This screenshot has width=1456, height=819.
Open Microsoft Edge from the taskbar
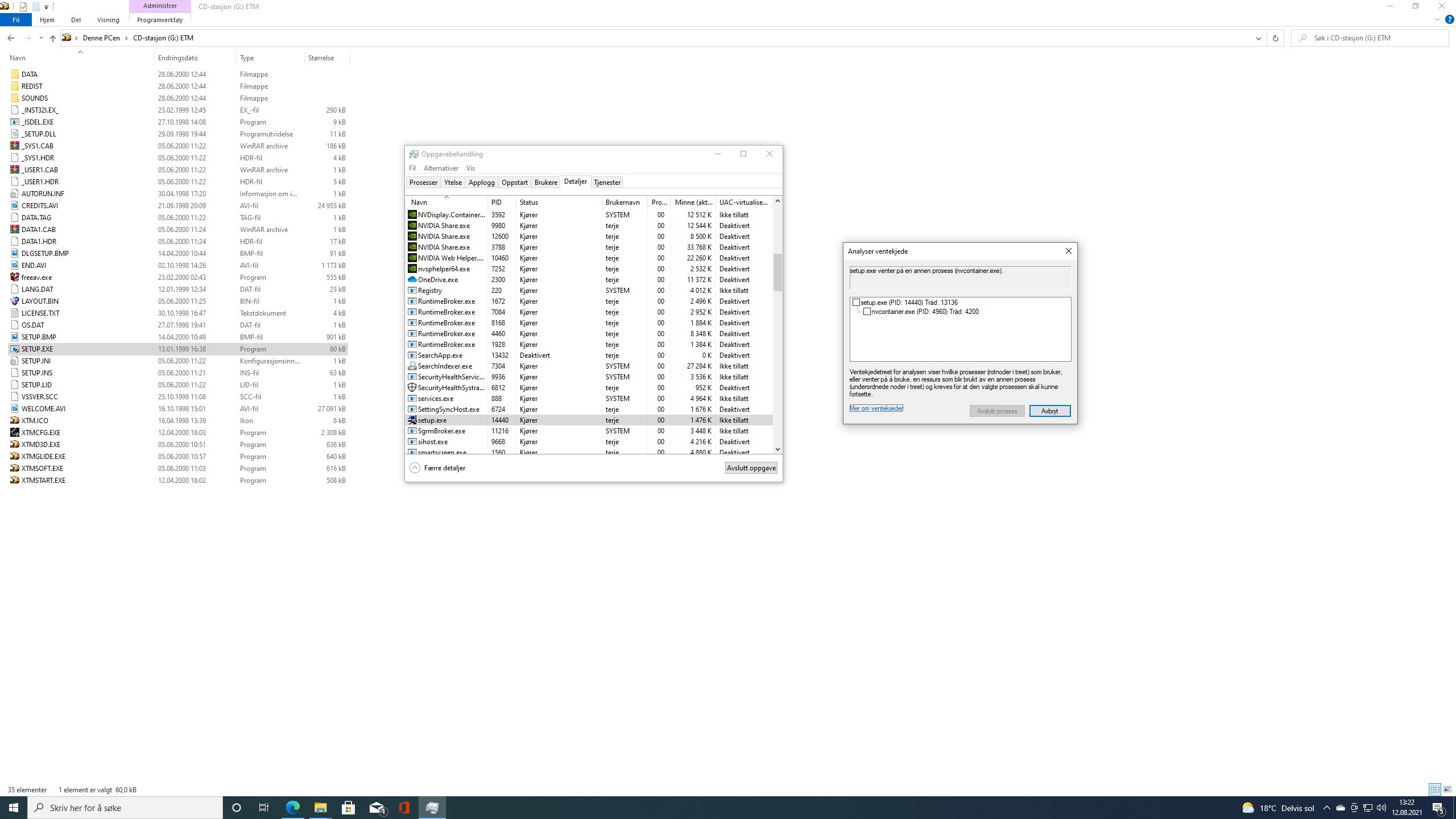[x=292, y=808]
